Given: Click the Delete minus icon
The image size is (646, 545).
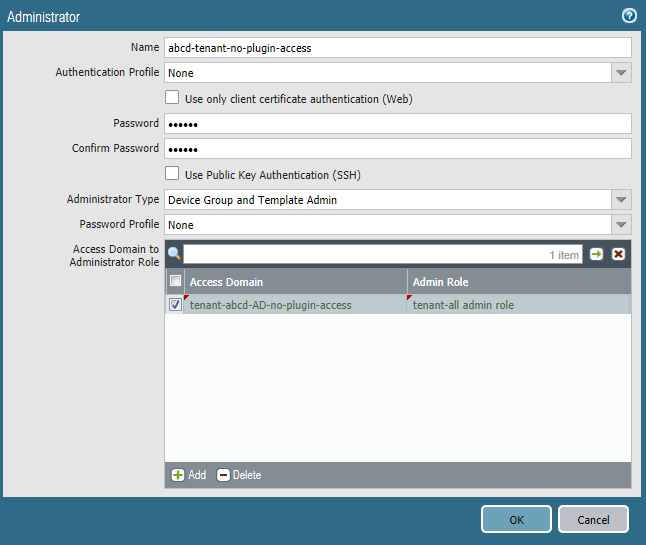Looking at the screenshot, I should point(223,475).
